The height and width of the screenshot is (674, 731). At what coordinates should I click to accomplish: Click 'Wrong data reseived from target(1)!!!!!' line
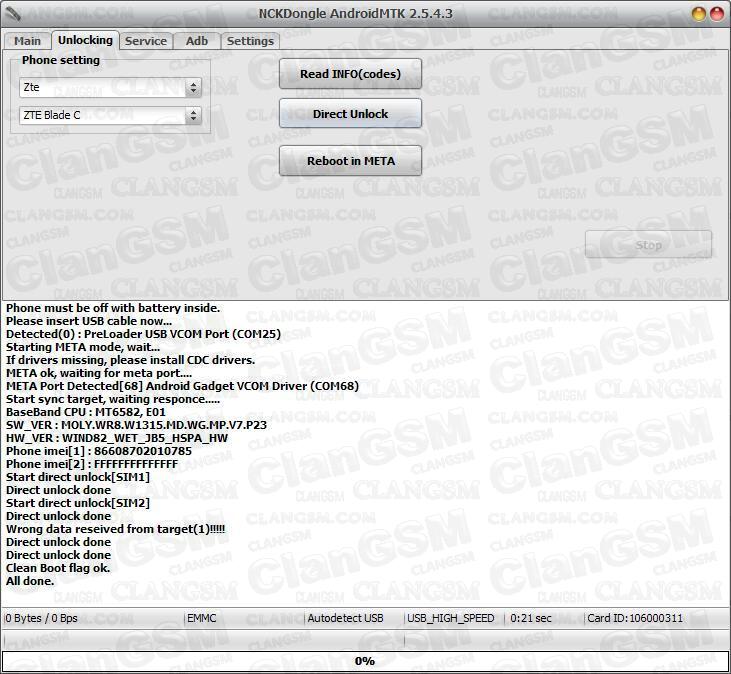coord(116,529)
